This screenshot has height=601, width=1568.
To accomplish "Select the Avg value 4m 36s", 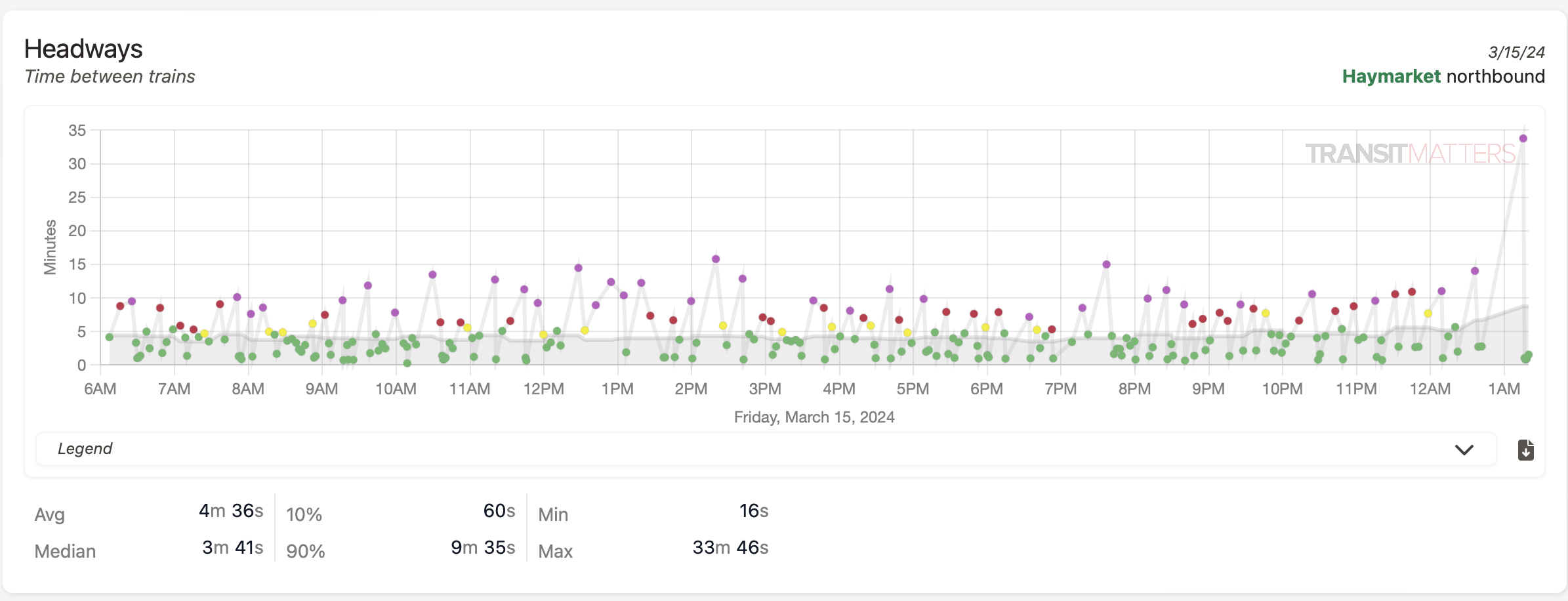I will [x=231, y=511].
